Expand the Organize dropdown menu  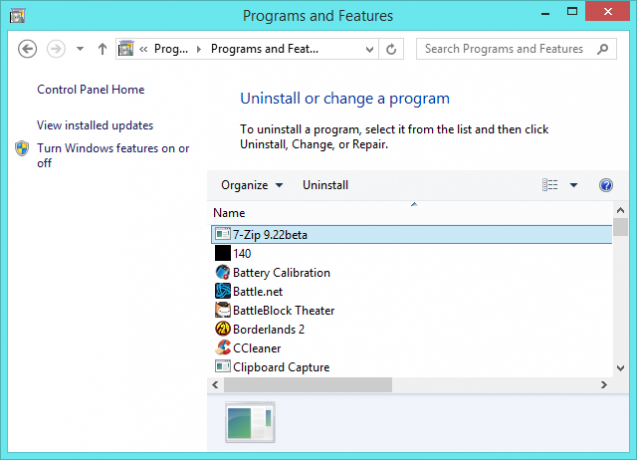252,185
